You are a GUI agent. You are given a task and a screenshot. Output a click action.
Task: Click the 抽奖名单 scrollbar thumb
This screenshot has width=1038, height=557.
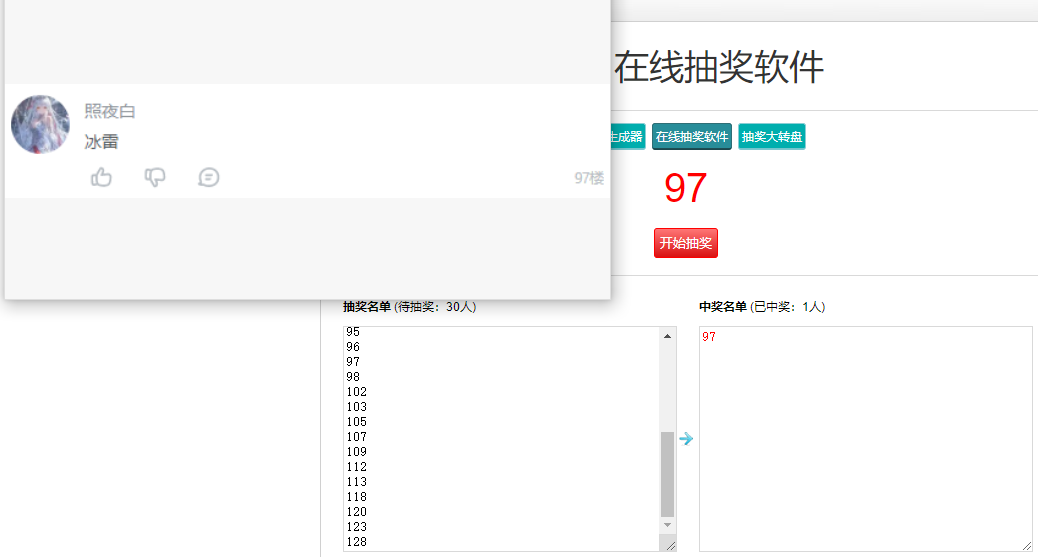coord(667,474)
